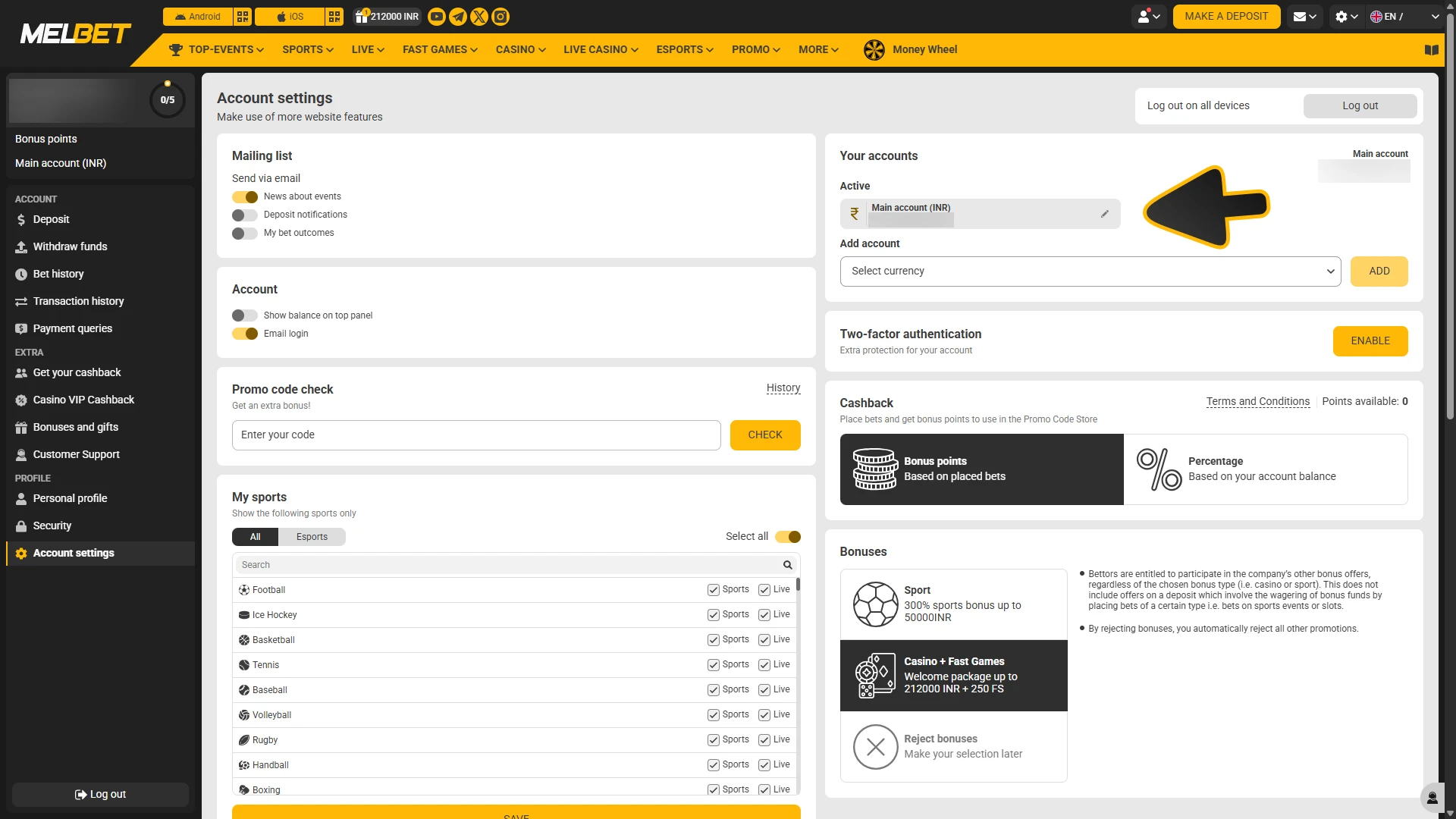Open the Telegram social icon
The height and width of the screenshot is (819, 1456).
tap(458, 17)
